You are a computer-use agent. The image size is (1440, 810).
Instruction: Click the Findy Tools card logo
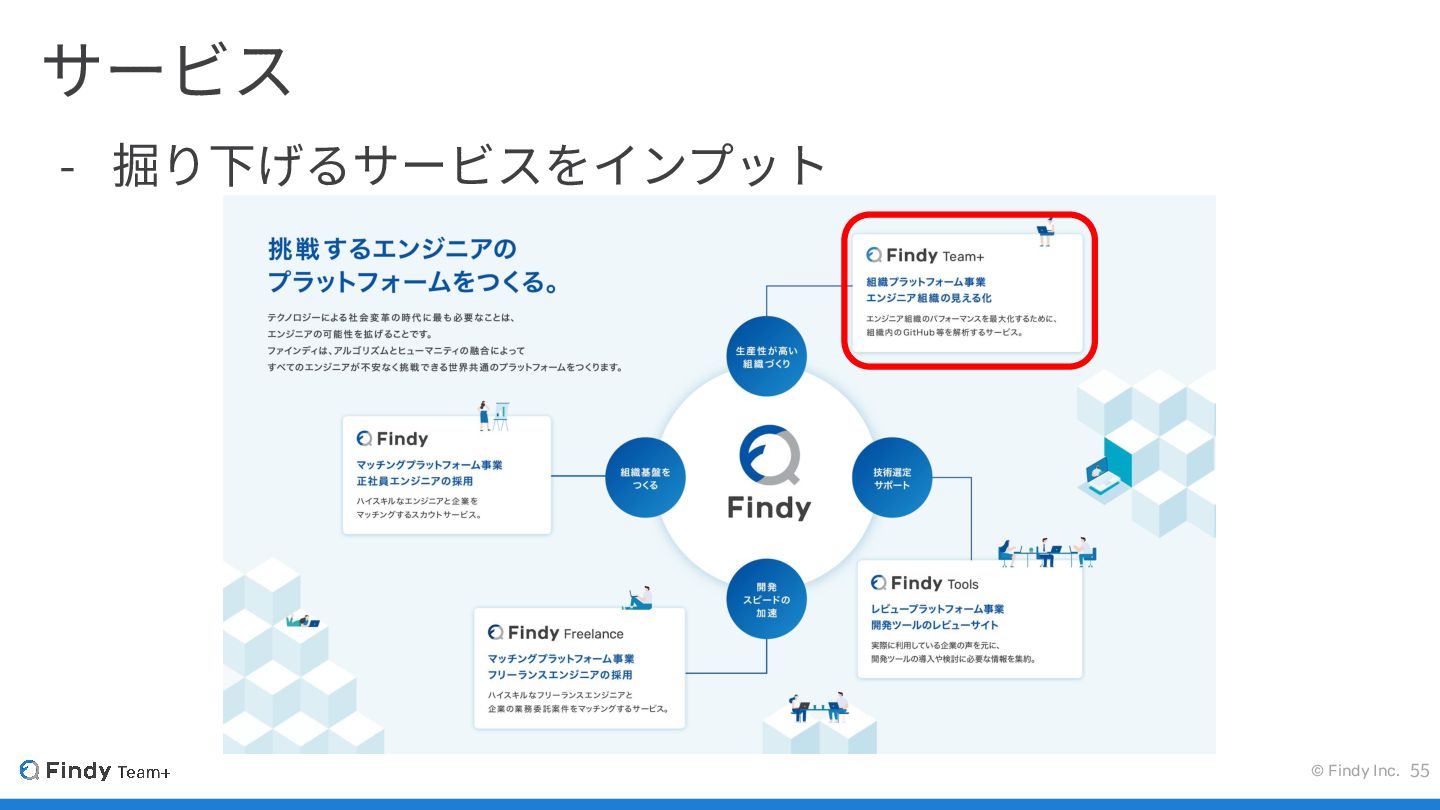pos(925,583)
